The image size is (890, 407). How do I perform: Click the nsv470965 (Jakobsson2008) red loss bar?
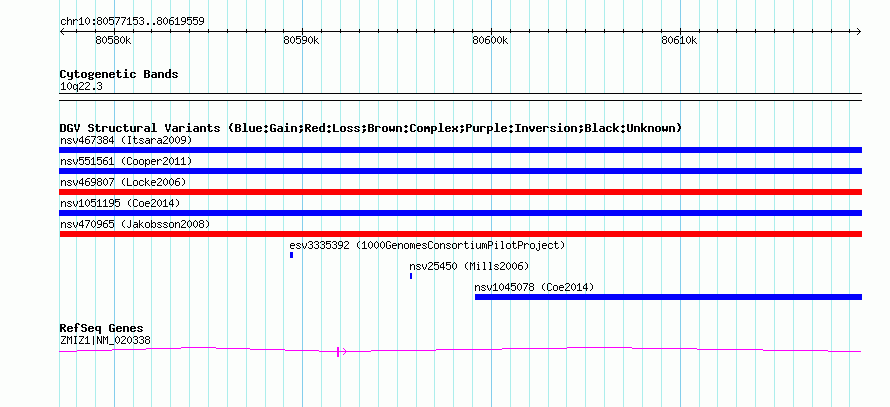tap(460, 234)
